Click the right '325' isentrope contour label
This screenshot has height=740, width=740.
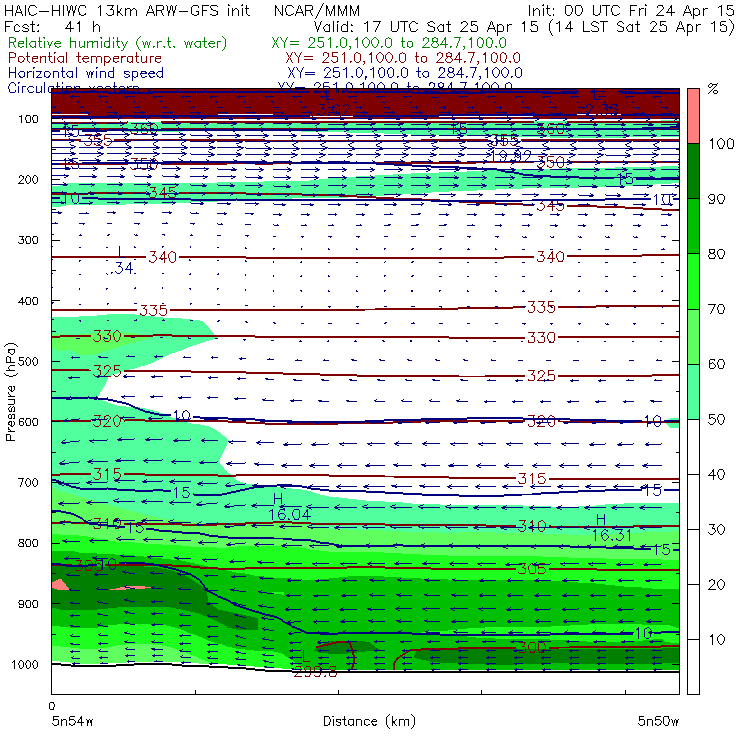[541, 376]
